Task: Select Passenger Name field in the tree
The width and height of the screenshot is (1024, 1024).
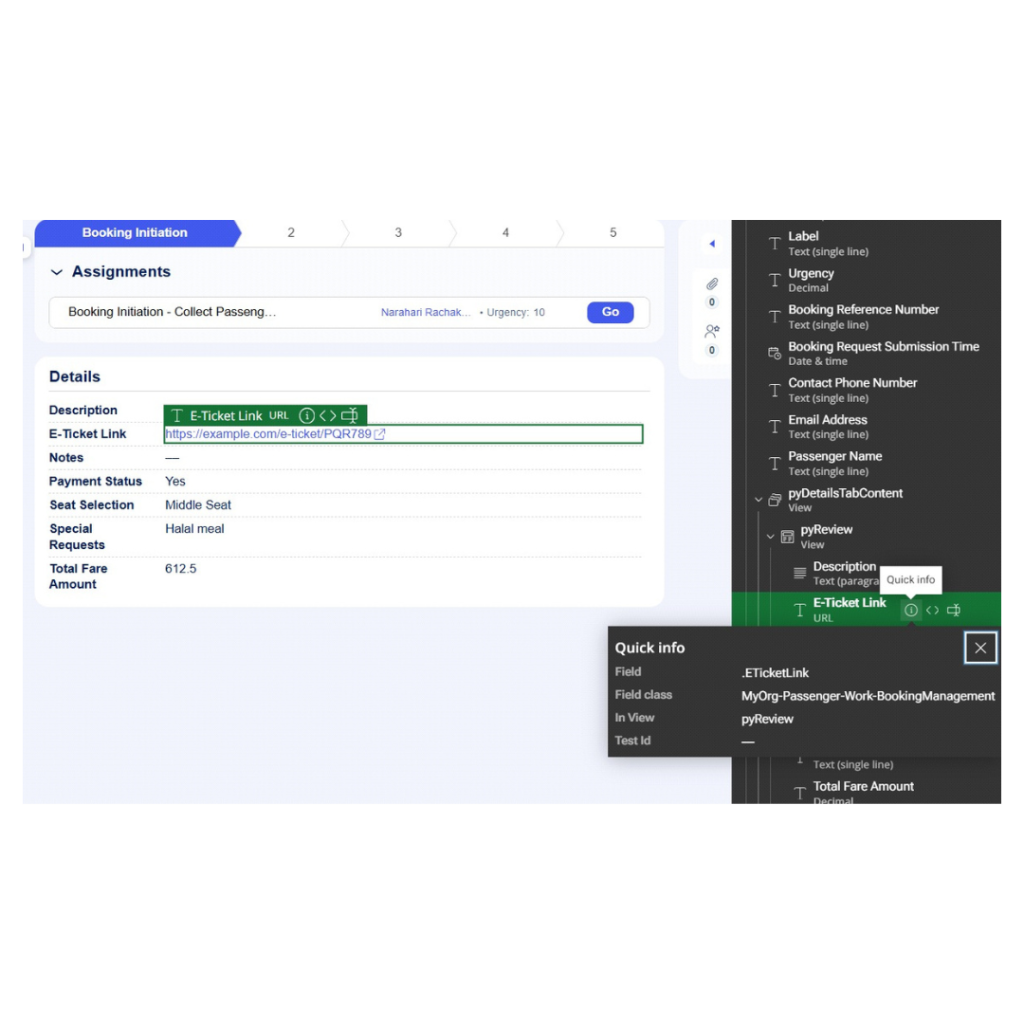Action: tap(835, 457)
